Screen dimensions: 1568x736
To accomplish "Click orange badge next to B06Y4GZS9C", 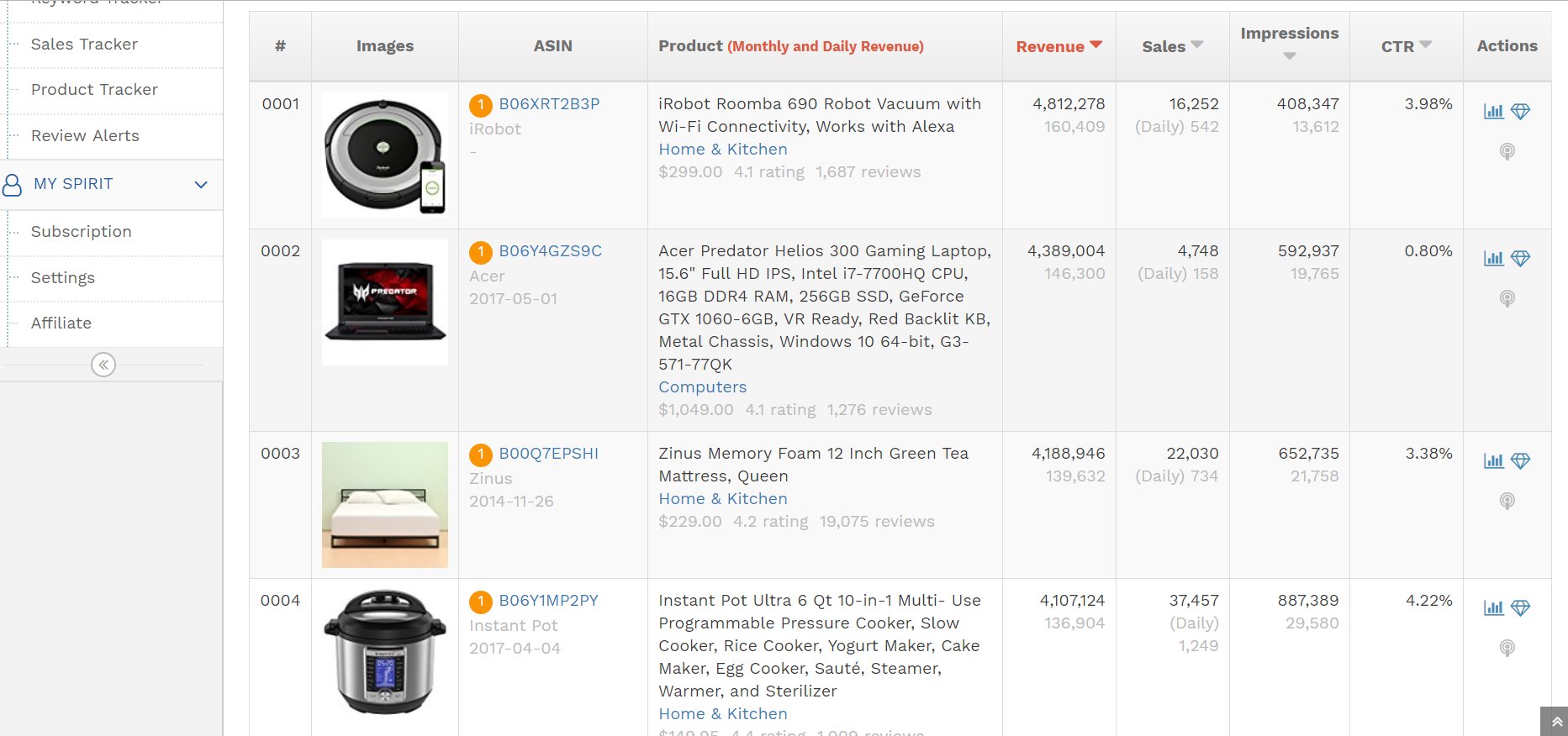I will pos(480,252).
